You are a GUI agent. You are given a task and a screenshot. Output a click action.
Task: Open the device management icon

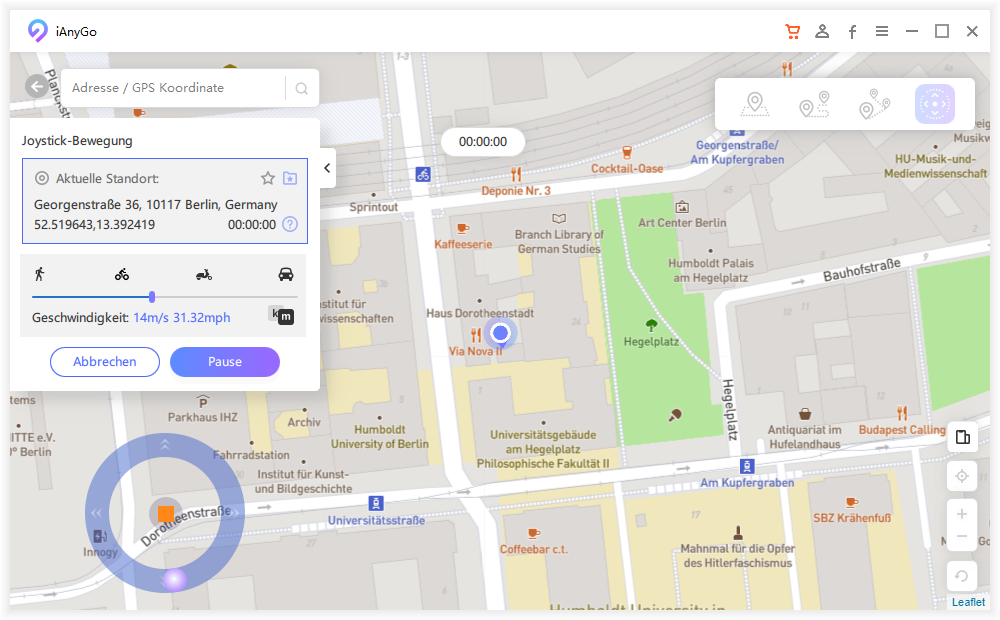pyautogui.click(x=962, y=437)
